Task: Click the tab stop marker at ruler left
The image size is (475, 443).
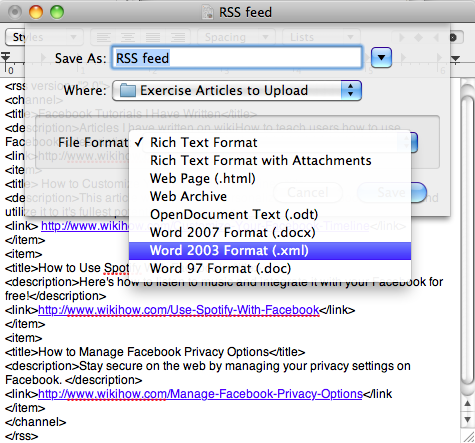Action: coord(6,57)
